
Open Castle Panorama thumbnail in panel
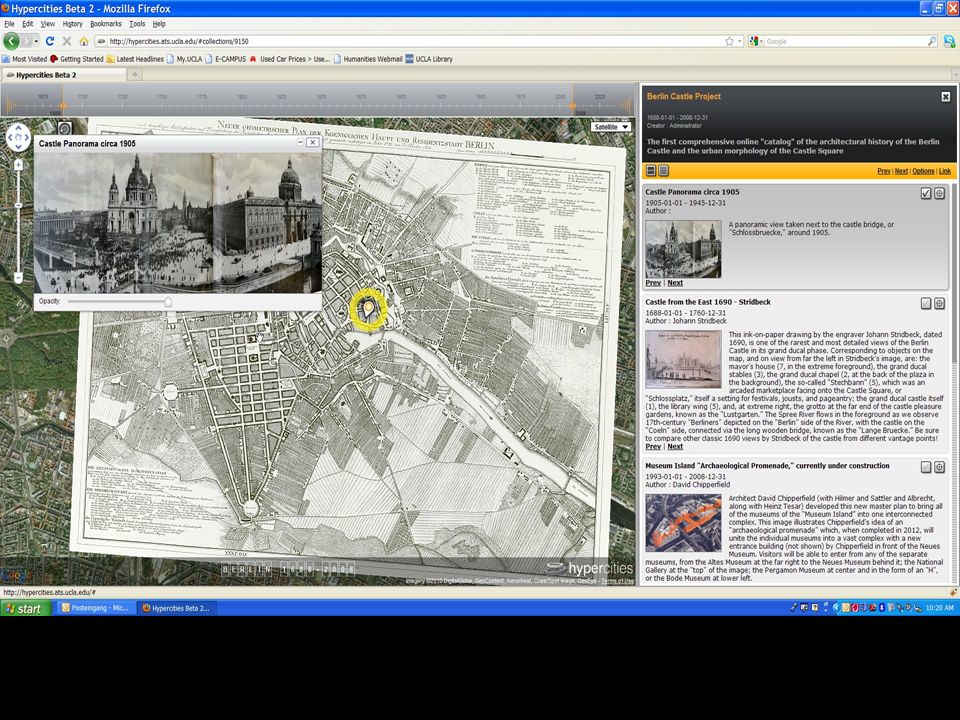683,249
